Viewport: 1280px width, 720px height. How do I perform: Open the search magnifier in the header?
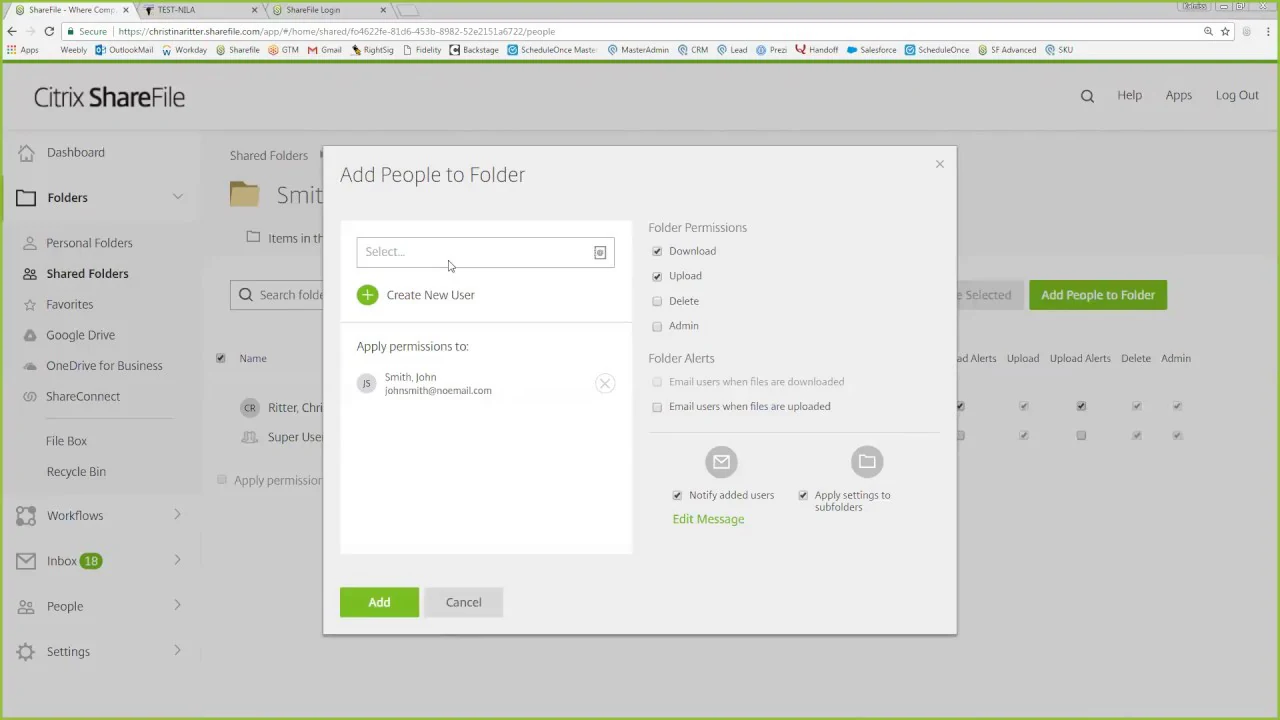coord(1087,96)
